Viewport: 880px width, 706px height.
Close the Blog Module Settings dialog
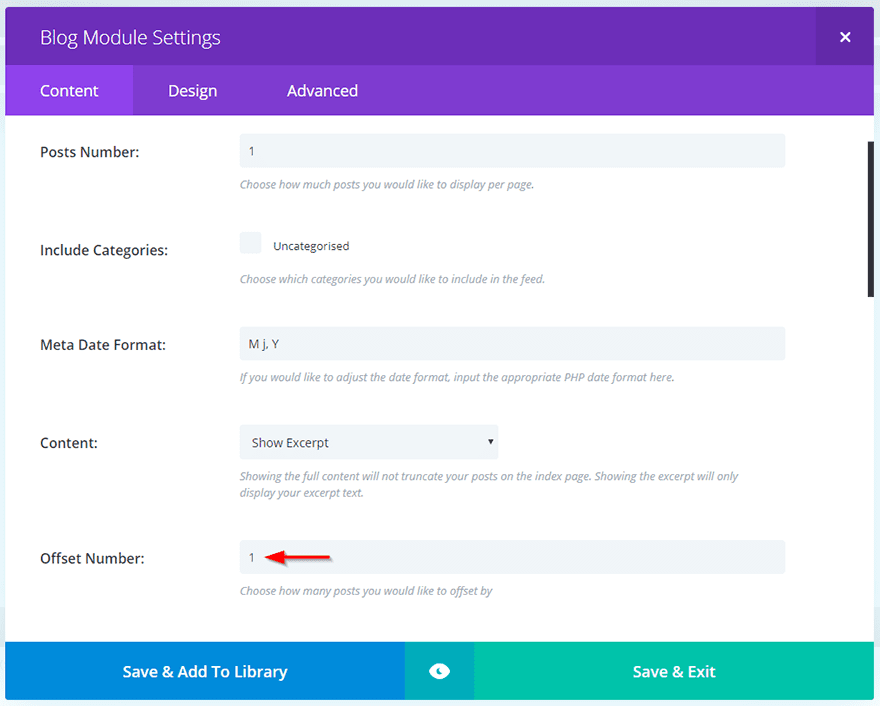click(x=845, y=37)
